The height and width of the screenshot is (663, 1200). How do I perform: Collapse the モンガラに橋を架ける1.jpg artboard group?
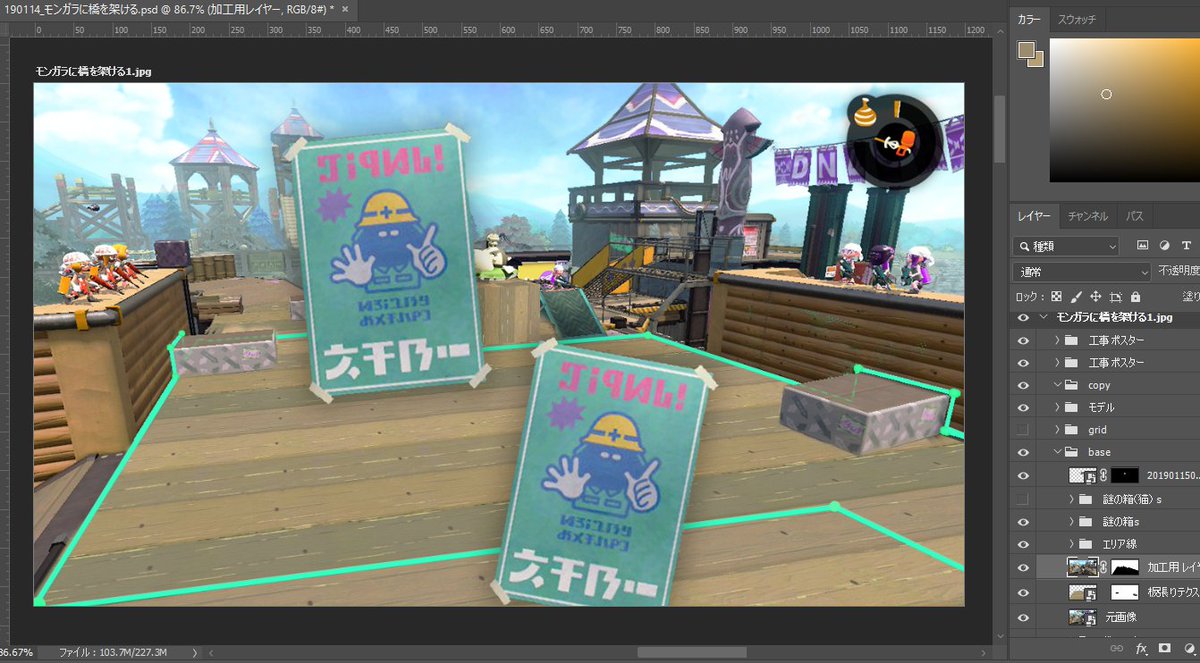point(1045,318)
